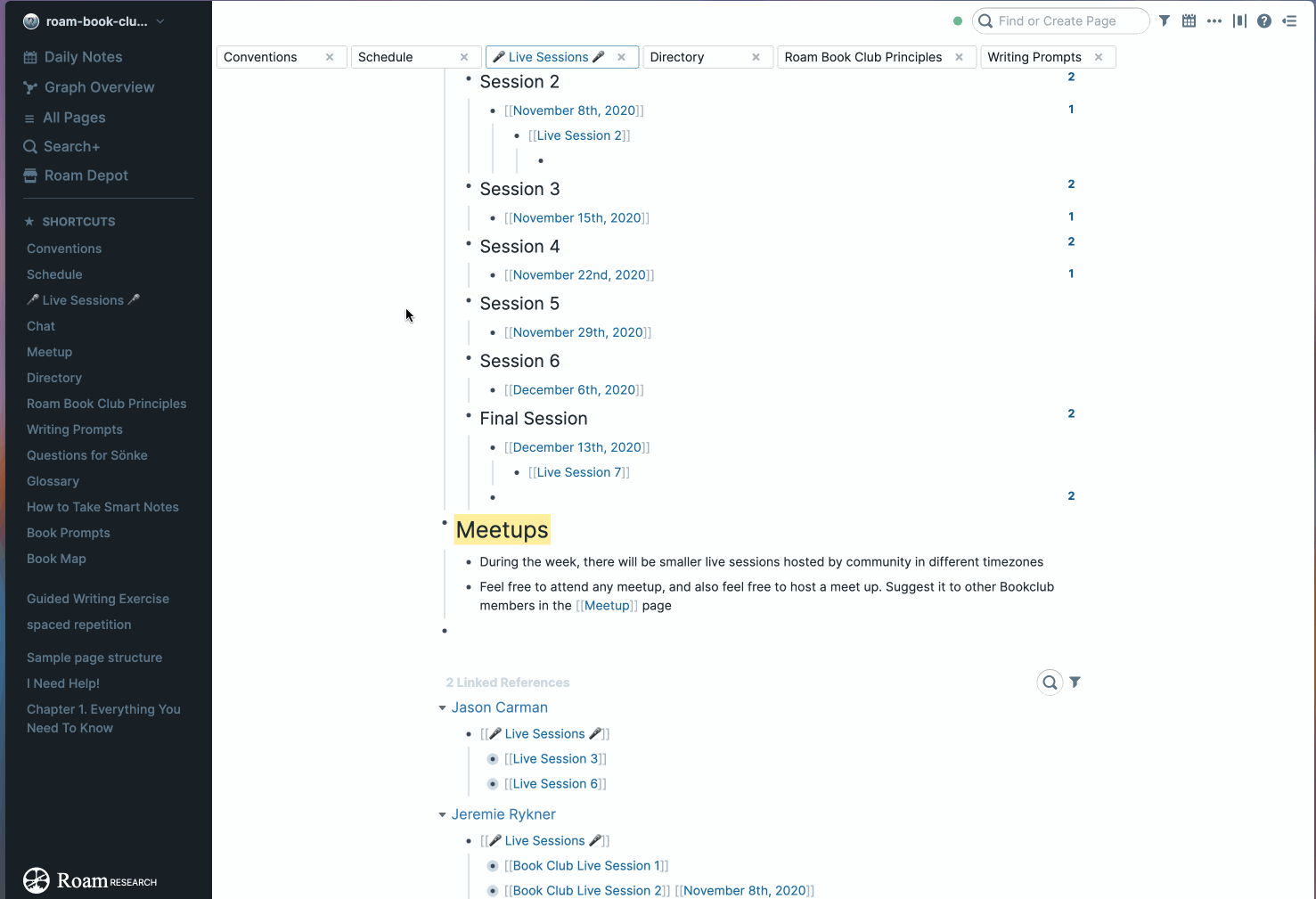The height and width of the screenshot is (899, 1316).
Task: Open All Pages view
Action: tap(74, 117)
